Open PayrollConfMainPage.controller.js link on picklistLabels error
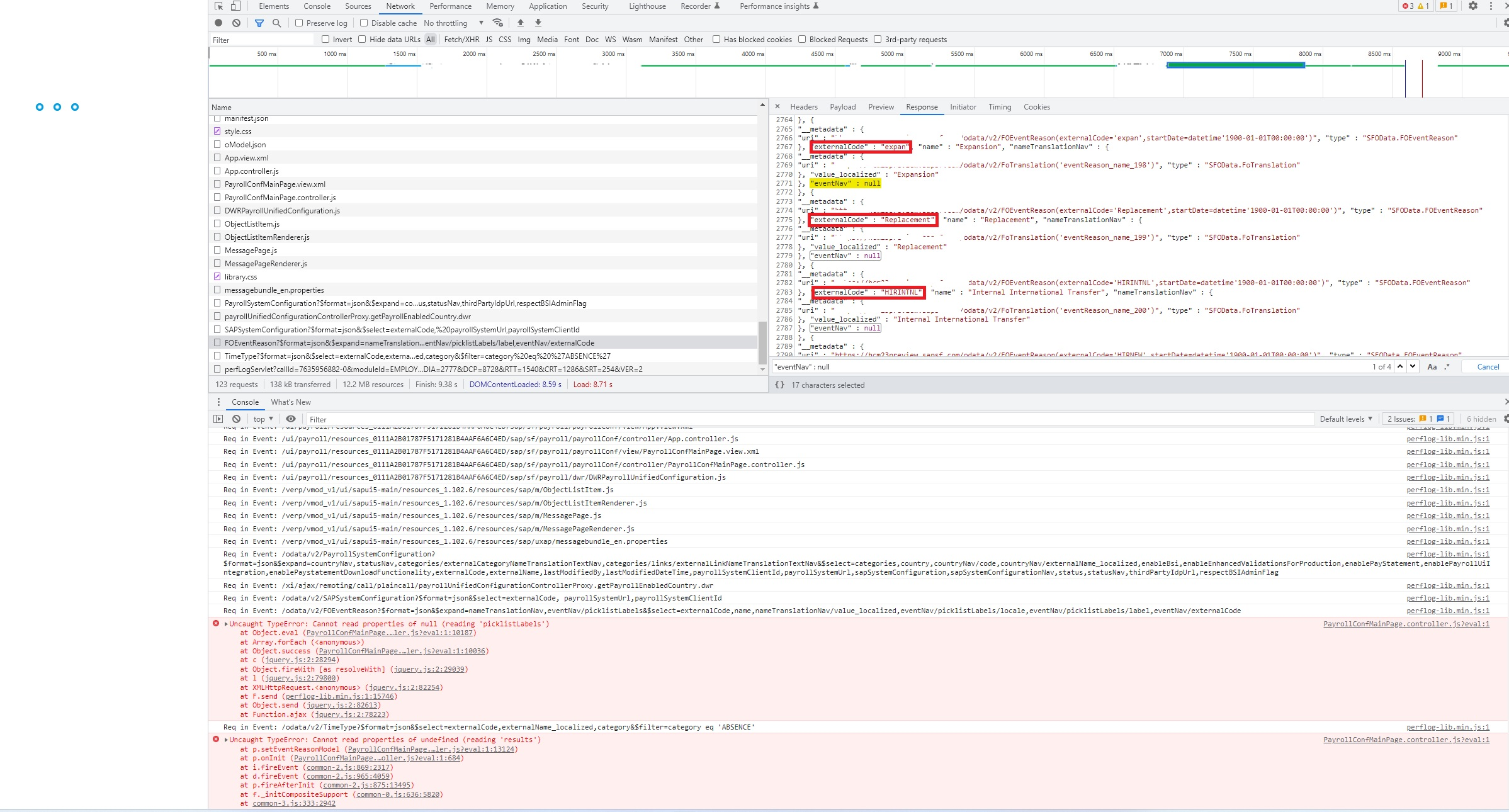 pyautogui.click(x=1406, y=624)
